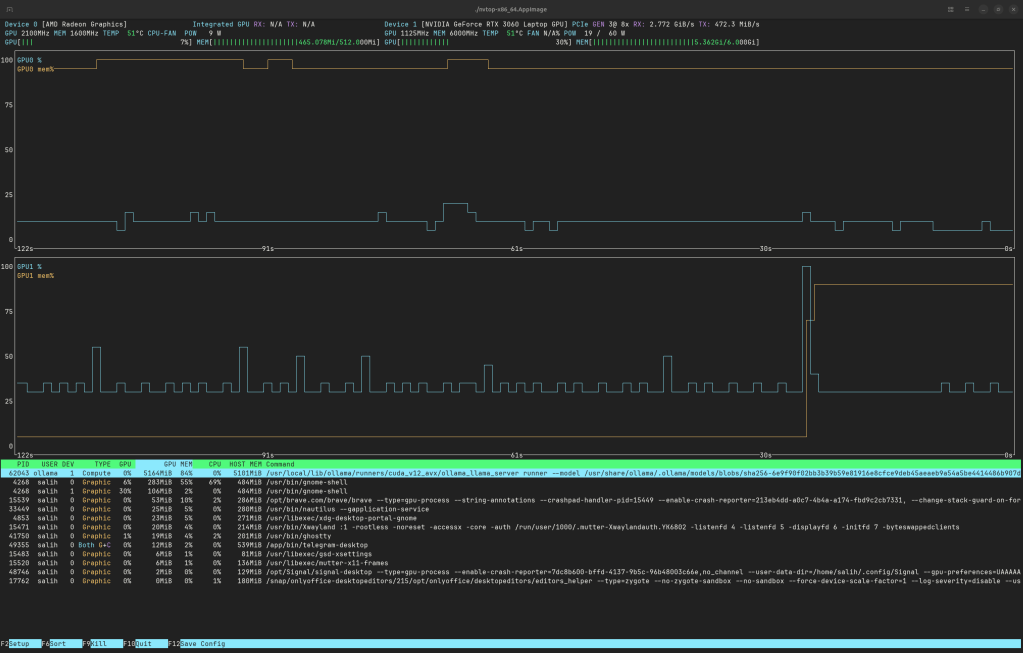
Task: Sort by the PID column header
Action: (22, 464)
